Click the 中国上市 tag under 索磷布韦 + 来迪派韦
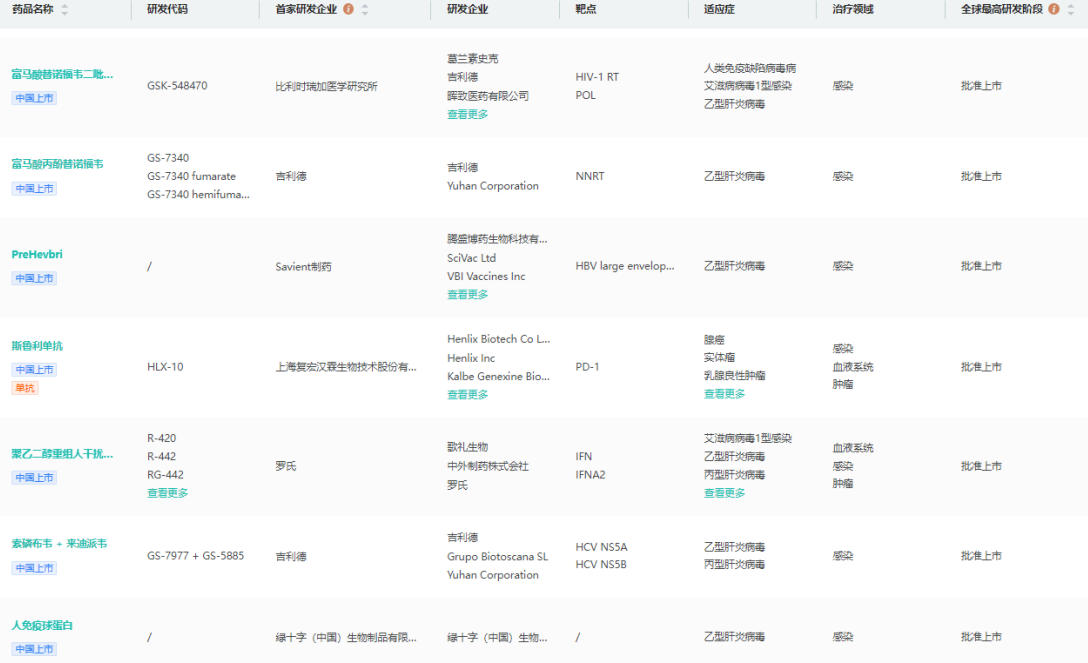Viewport: 1088px width, 663px height. 34,568
